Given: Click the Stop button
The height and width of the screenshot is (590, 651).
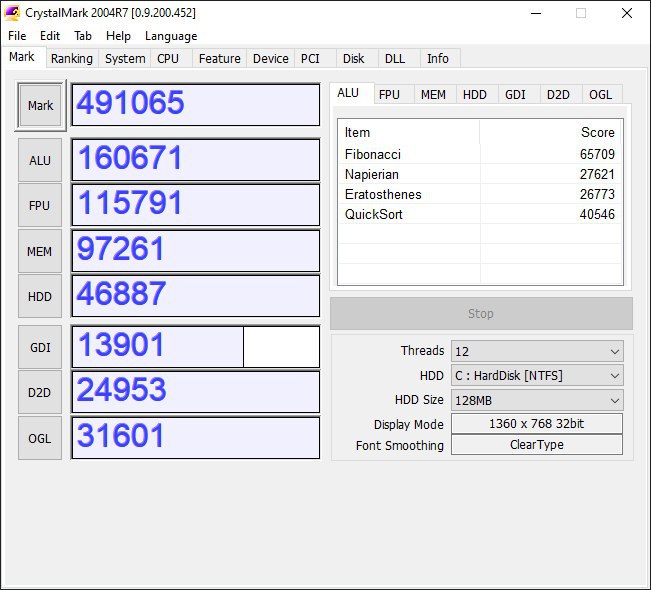Looking at the screenshot, I should pyautogui.click(x=481, y=313).
